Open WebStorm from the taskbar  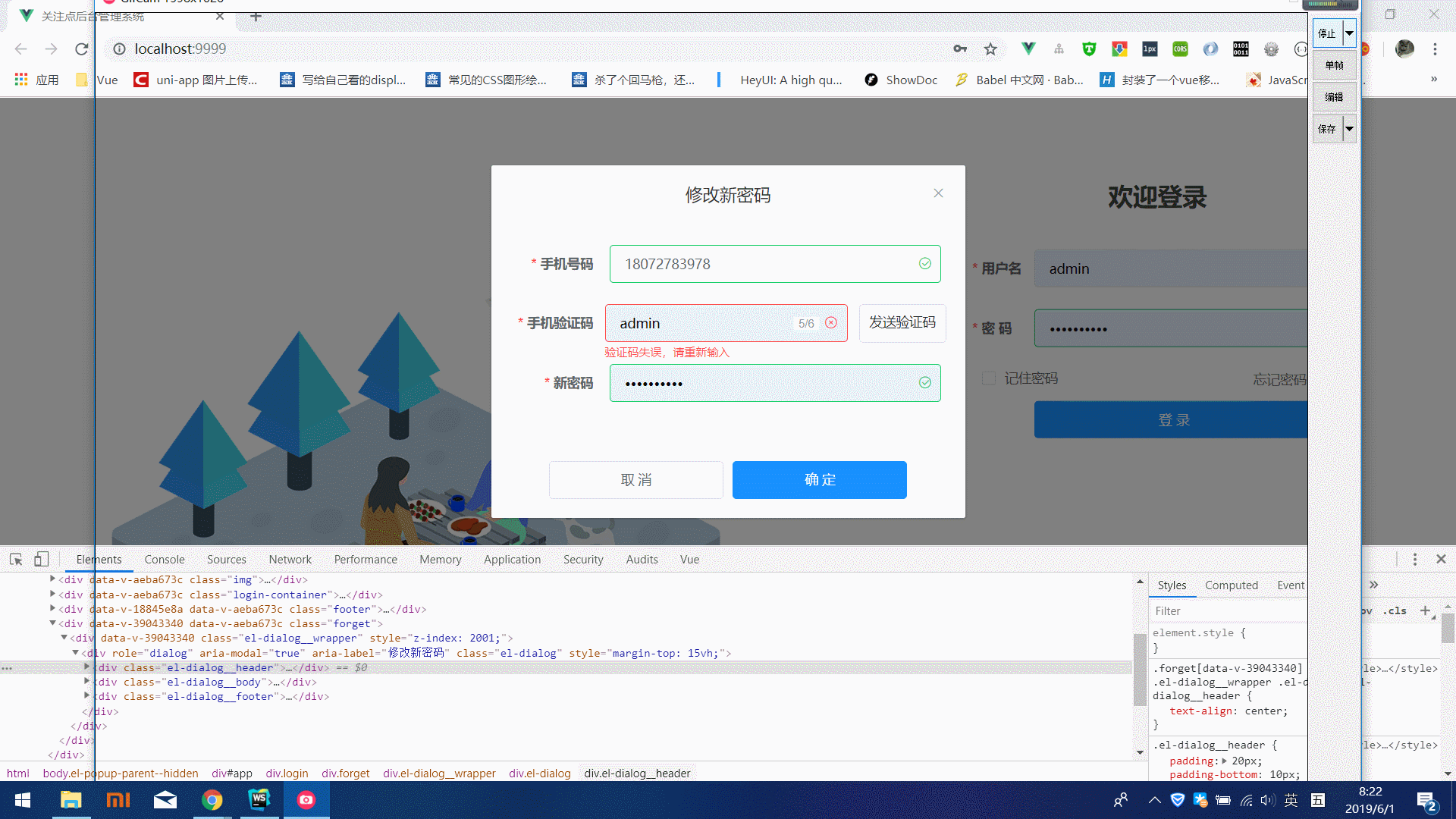coord(259,800)
